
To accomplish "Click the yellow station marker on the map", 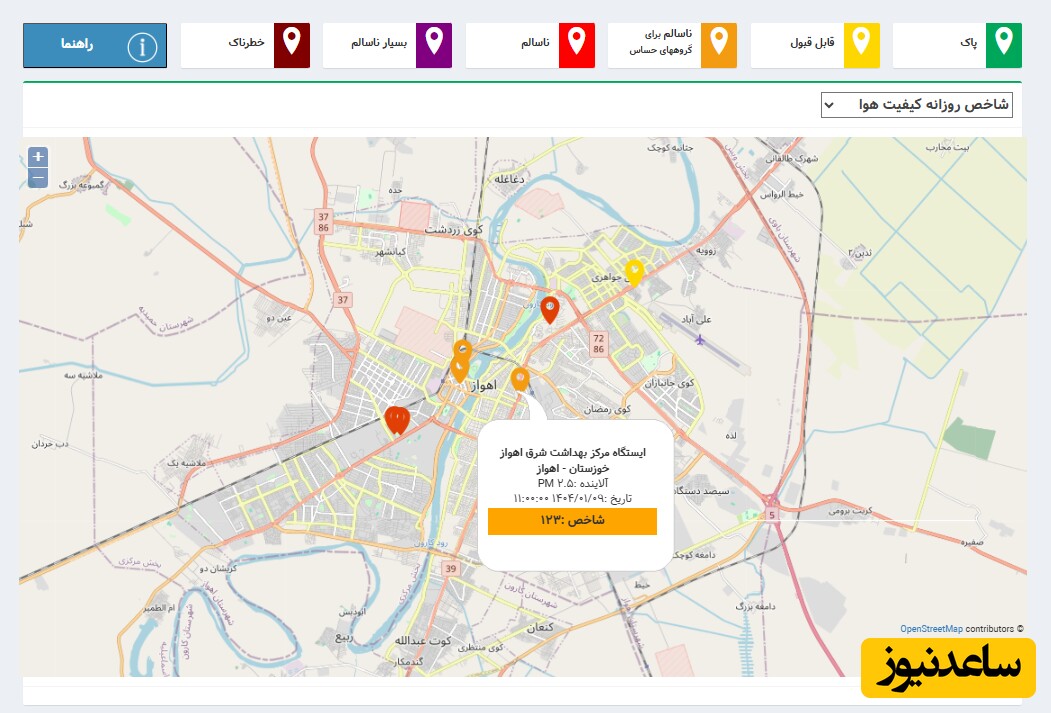I will pyautogui.click(x=634, y=271).
